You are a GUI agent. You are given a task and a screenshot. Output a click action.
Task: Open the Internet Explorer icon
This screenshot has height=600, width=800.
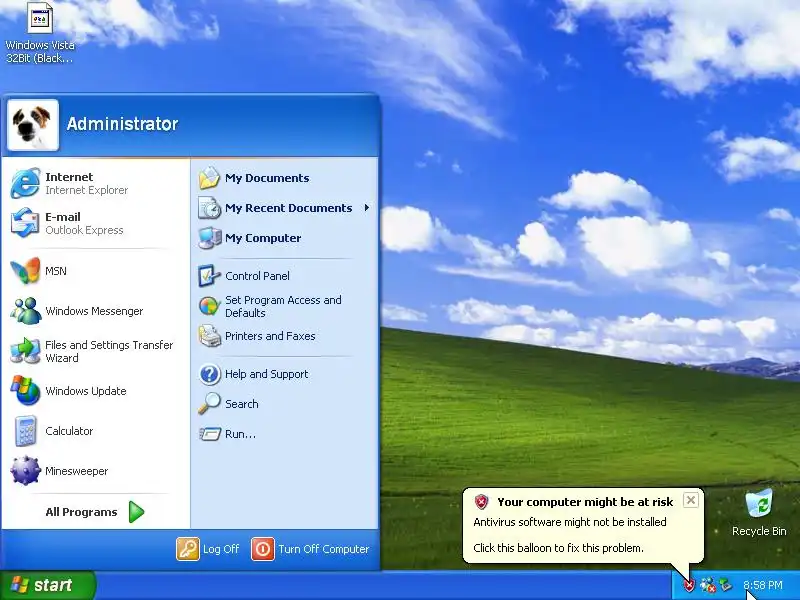[x=25, y=183]
